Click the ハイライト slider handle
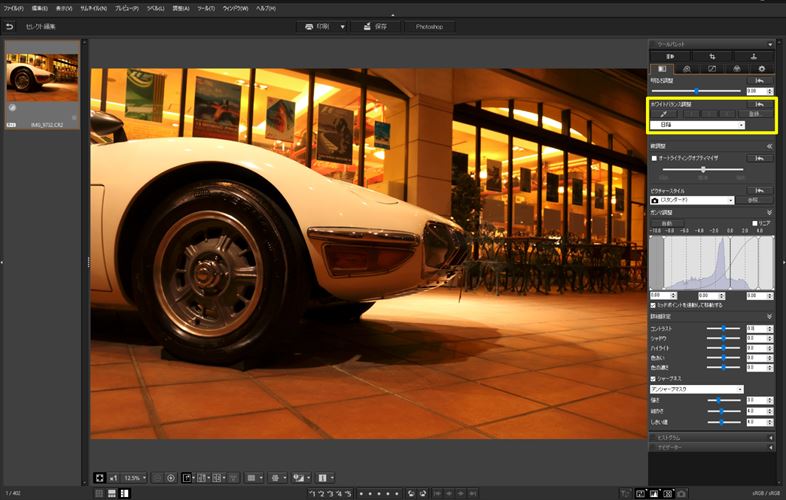This screenshot has width=786, height=500. point(723,348)
